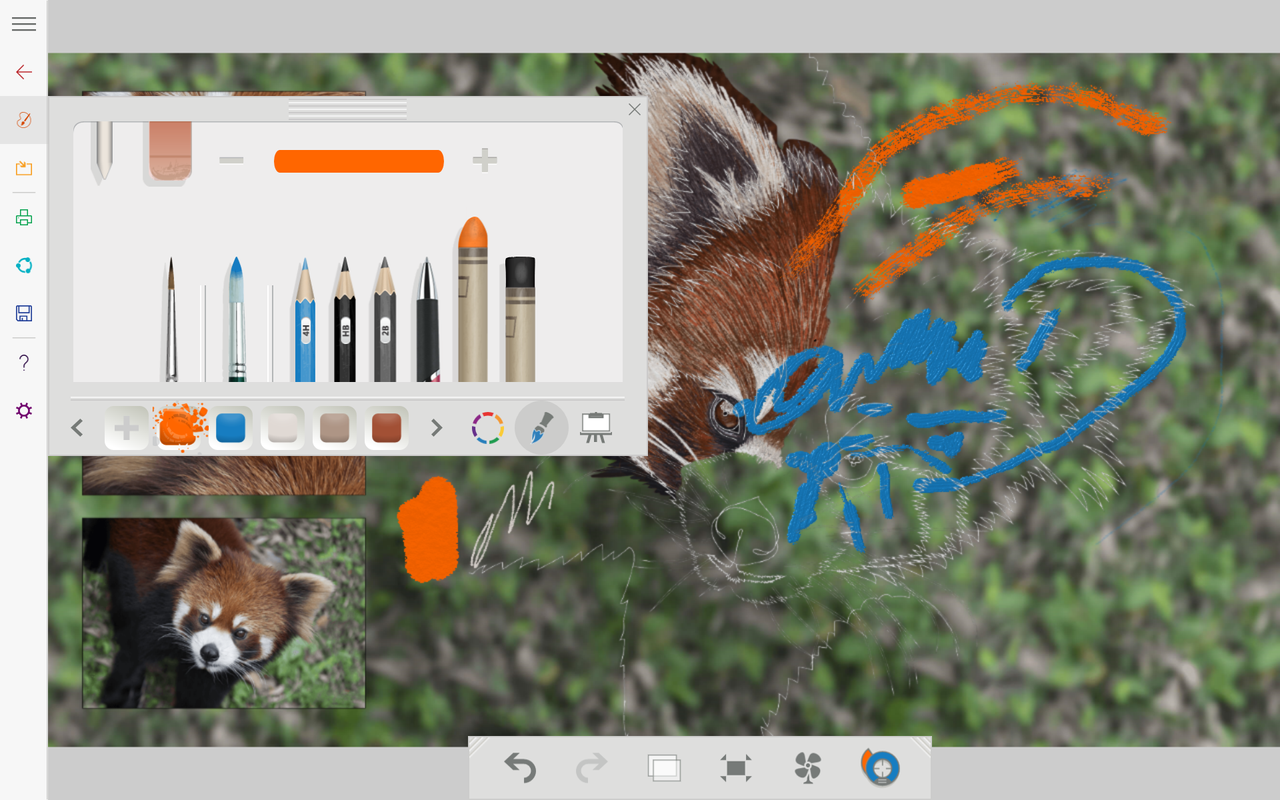Image resolution: width=1280 pixels, height=800 pixels.
Task: Open help with question mark icon
Action: pyautogui.click(x=24, y=362)
